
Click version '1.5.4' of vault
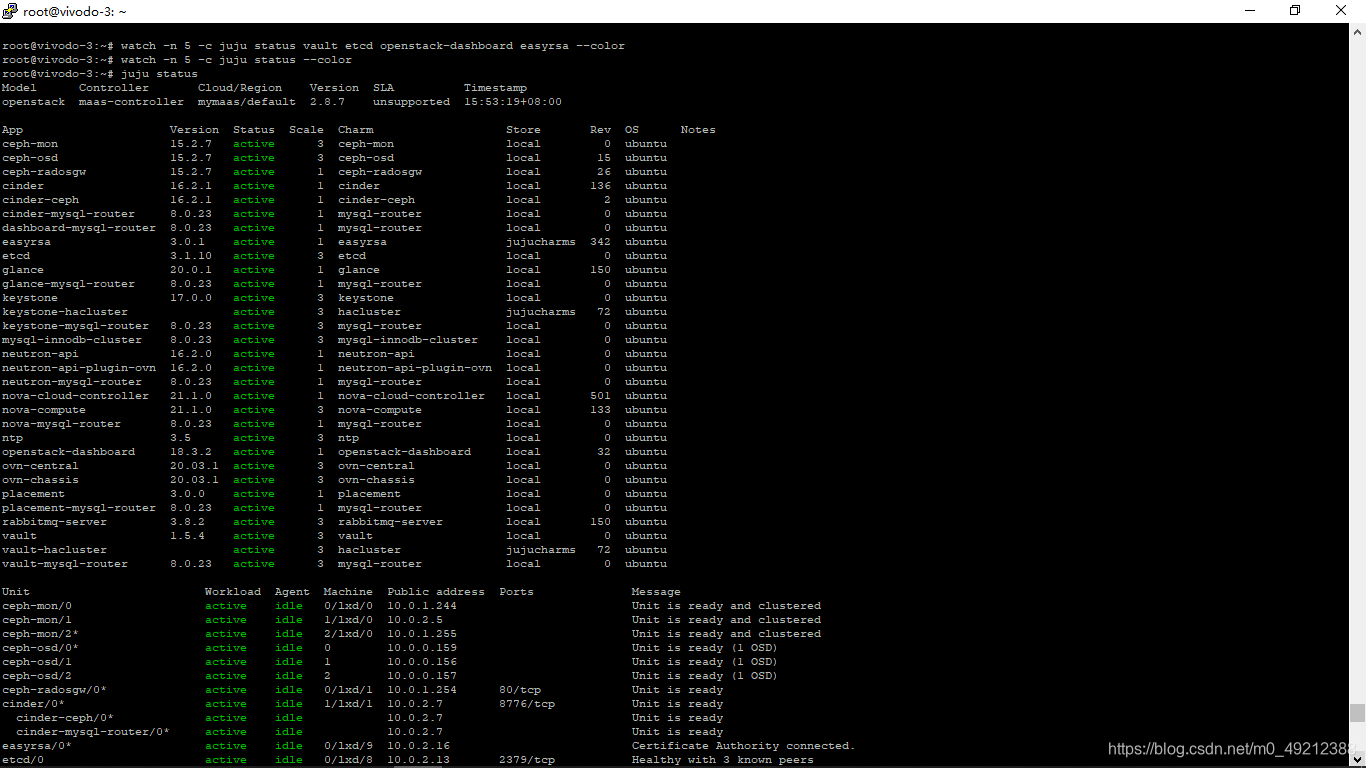pos(187,536)
